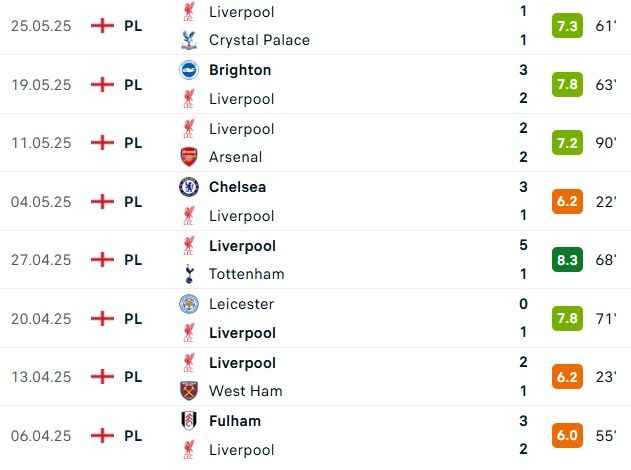Click the Leicester club crest icon

coord(189,304)
